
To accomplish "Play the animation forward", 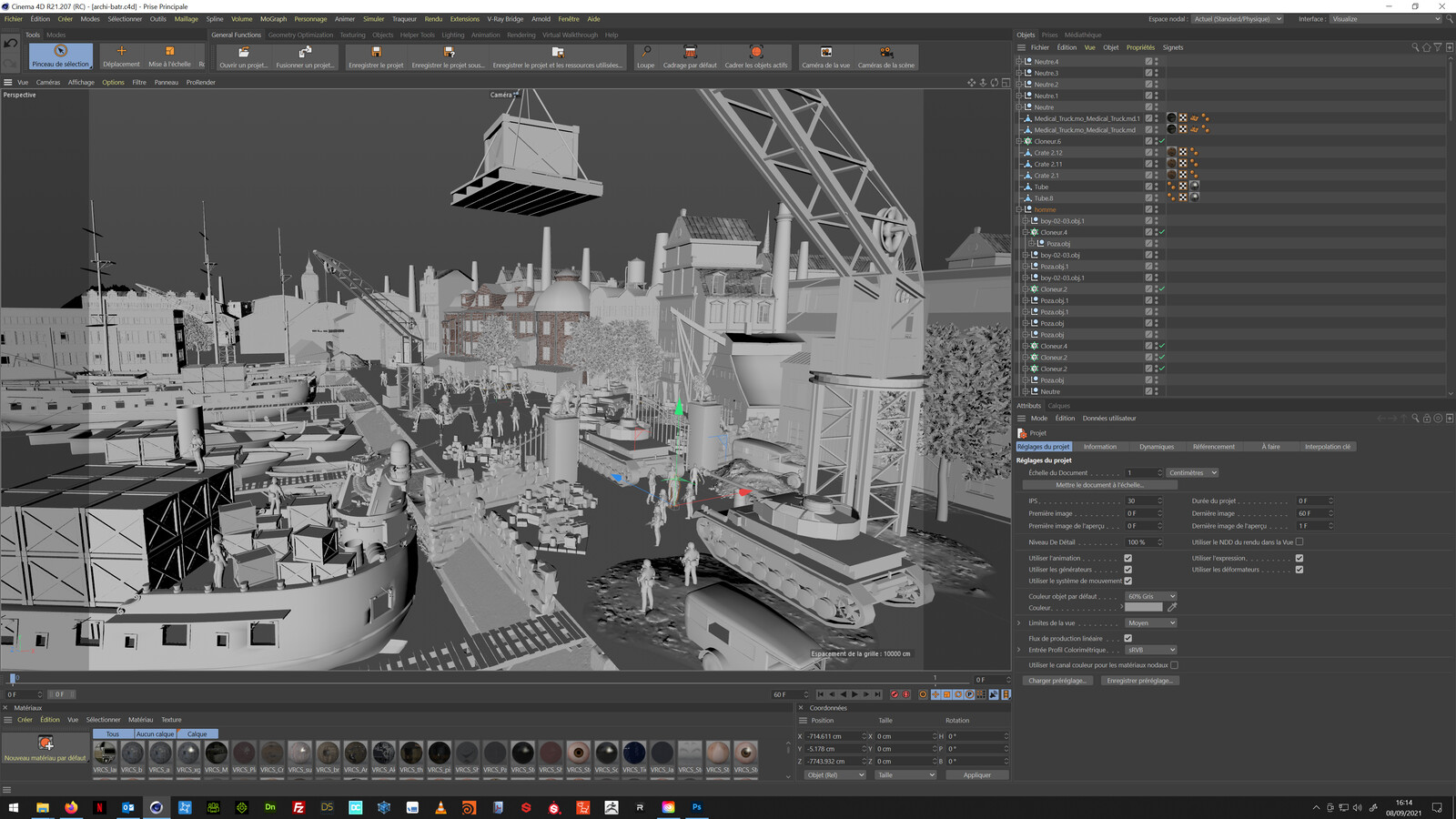I will pos(854,694).
